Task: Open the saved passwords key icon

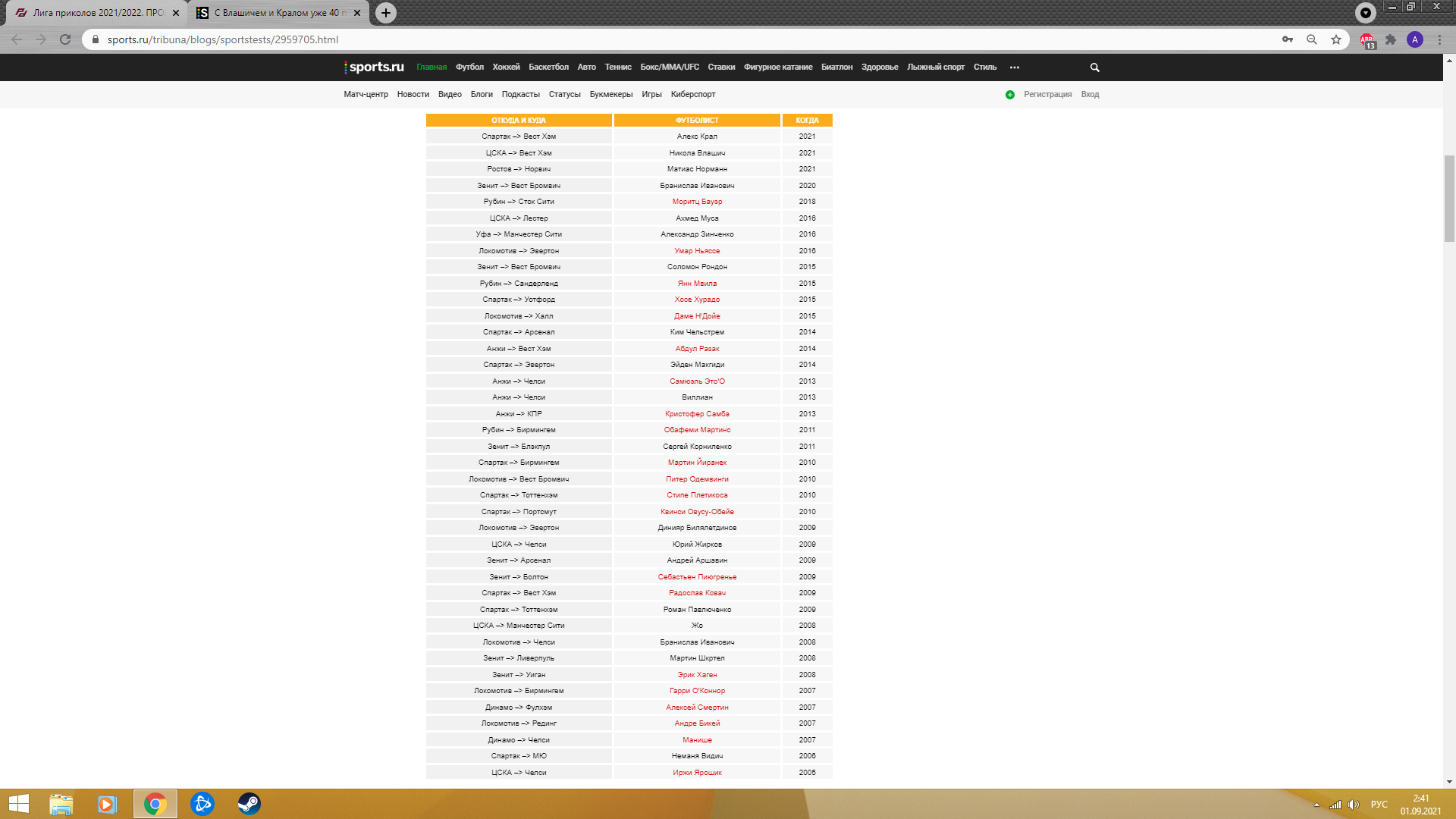Action: (1288, 39)
